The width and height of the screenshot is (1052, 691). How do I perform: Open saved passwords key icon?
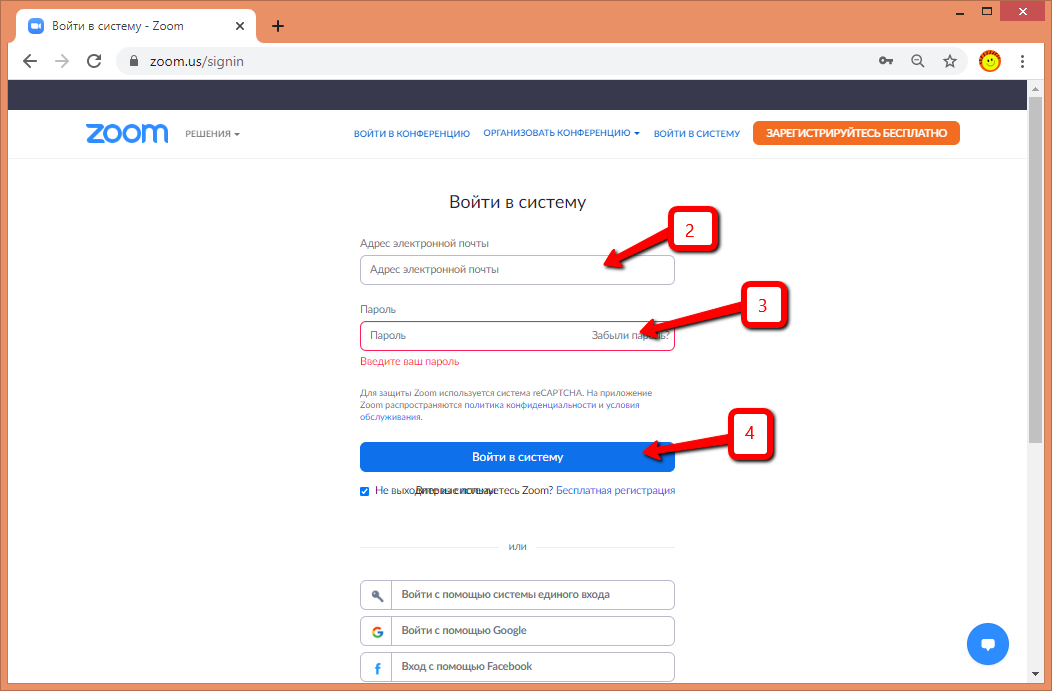point(886,61)
